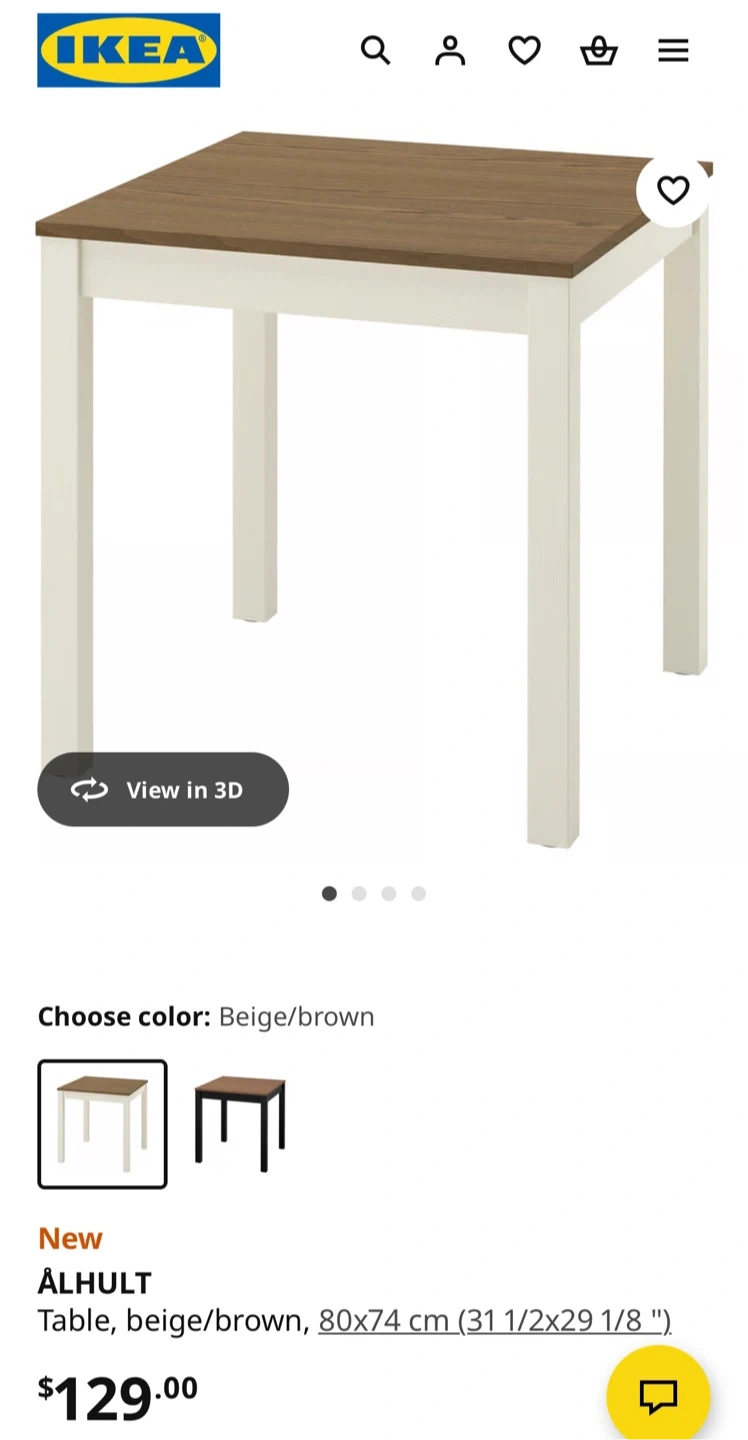
Task: Open the hamburger menu
Action: (x=673, y=50)
